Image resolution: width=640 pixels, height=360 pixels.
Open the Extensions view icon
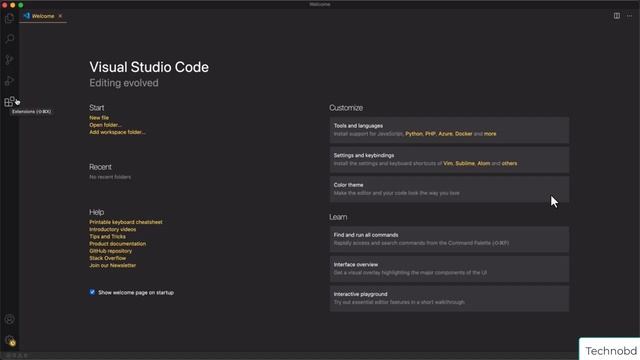point(9,101)
